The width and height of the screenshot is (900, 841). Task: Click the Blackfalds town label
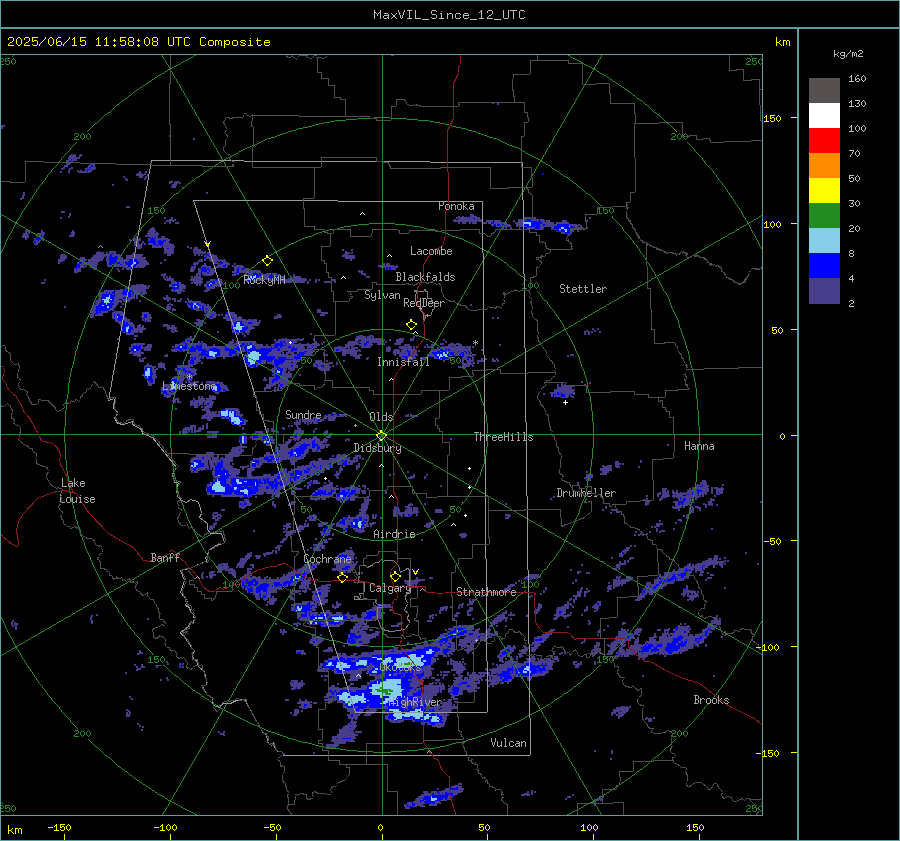425,277
